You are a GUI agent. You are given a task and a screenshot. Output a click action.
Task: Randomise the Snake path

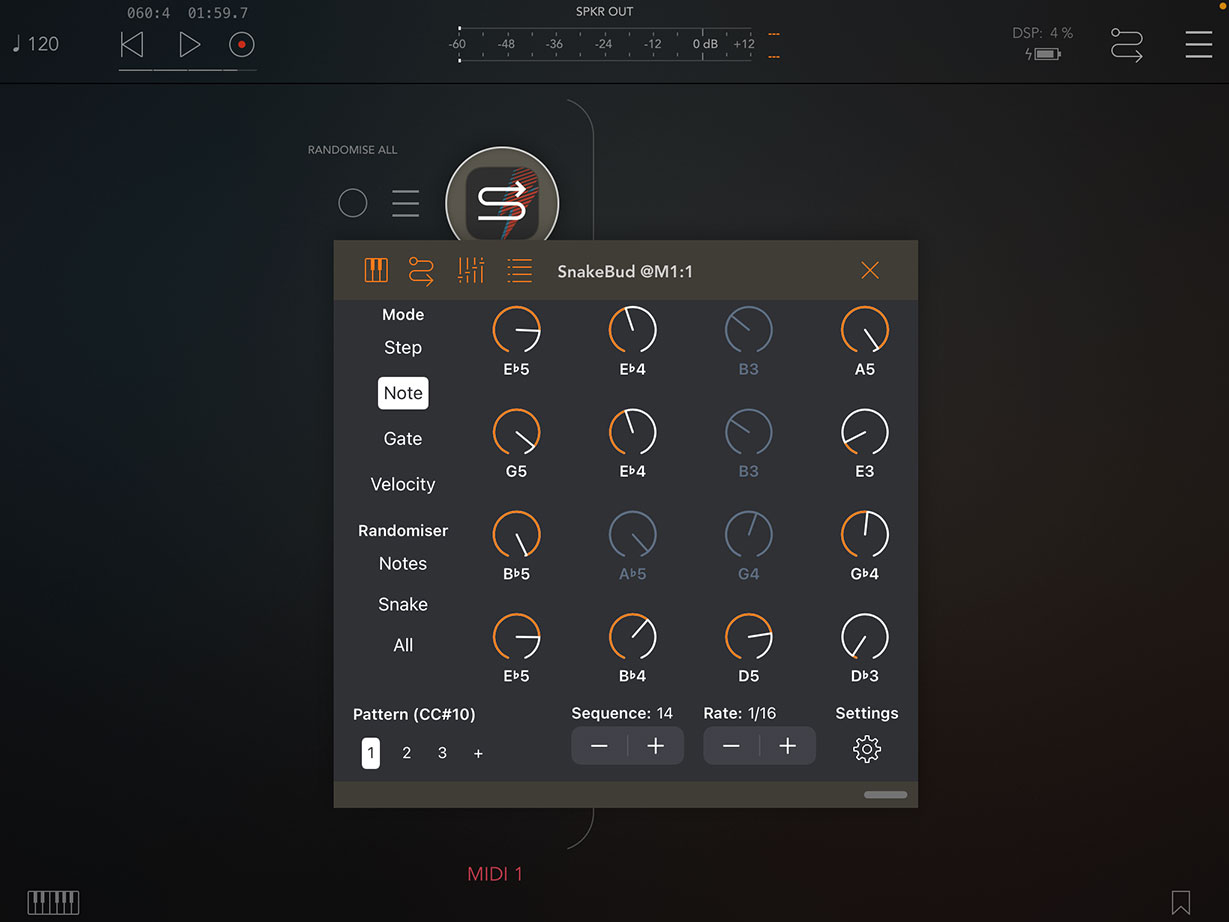point(403,605)
